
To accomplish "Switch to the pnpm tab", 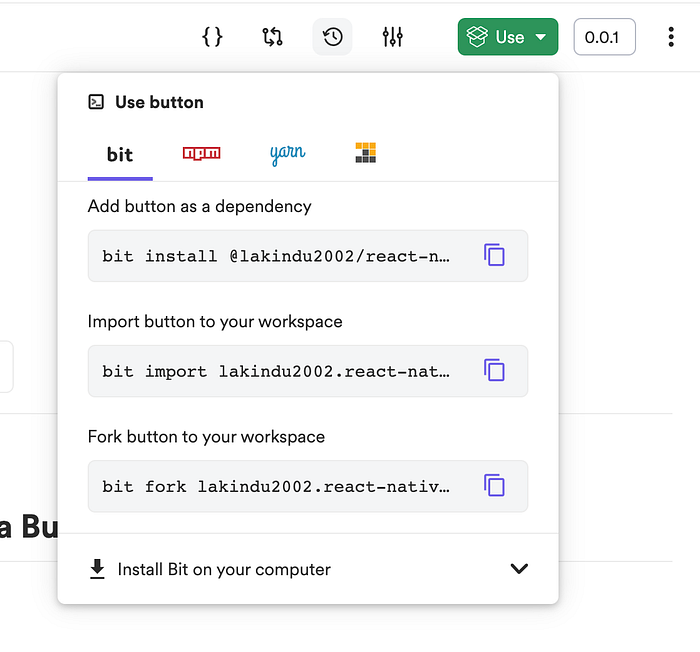I will [366, 153].
